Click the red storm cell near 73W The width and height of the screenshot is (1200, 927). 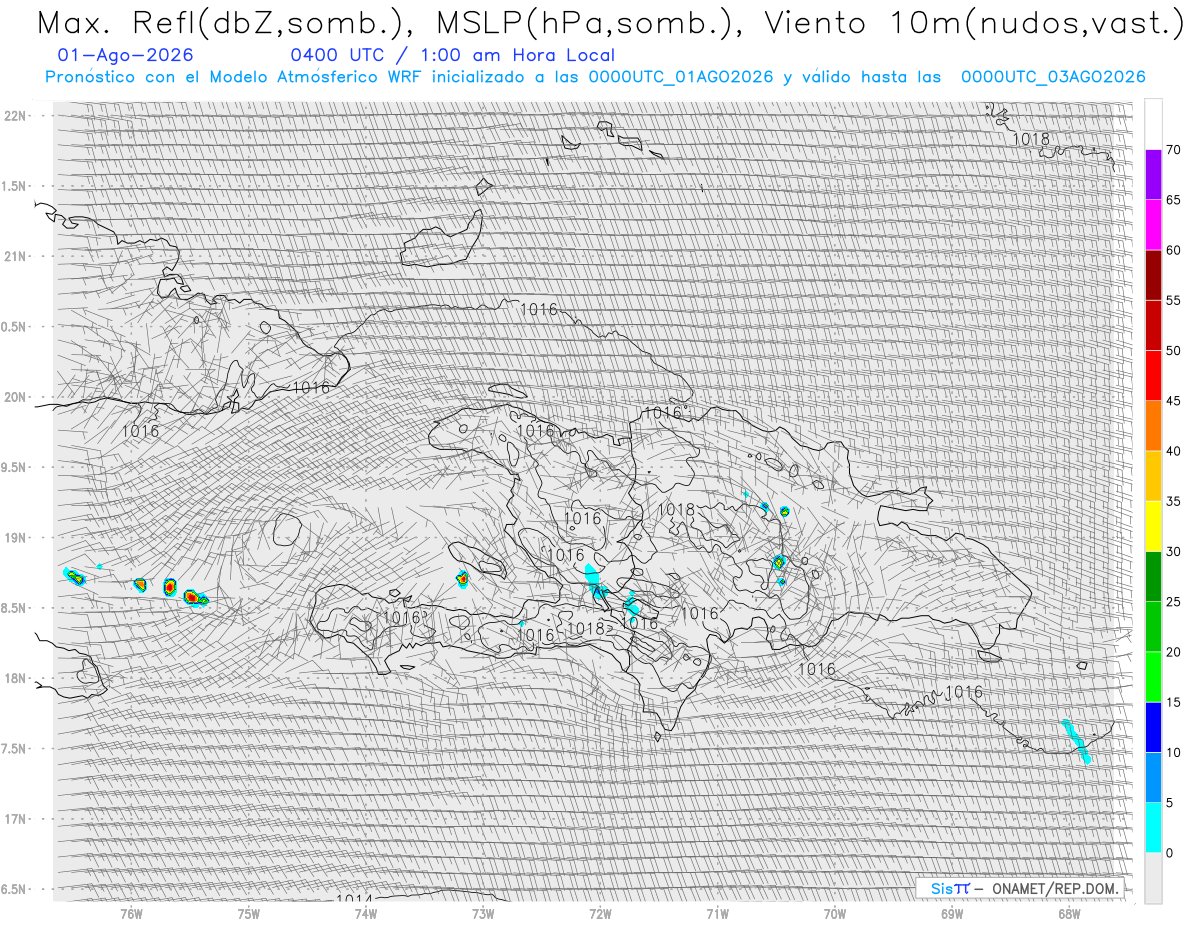click(463, 577)
